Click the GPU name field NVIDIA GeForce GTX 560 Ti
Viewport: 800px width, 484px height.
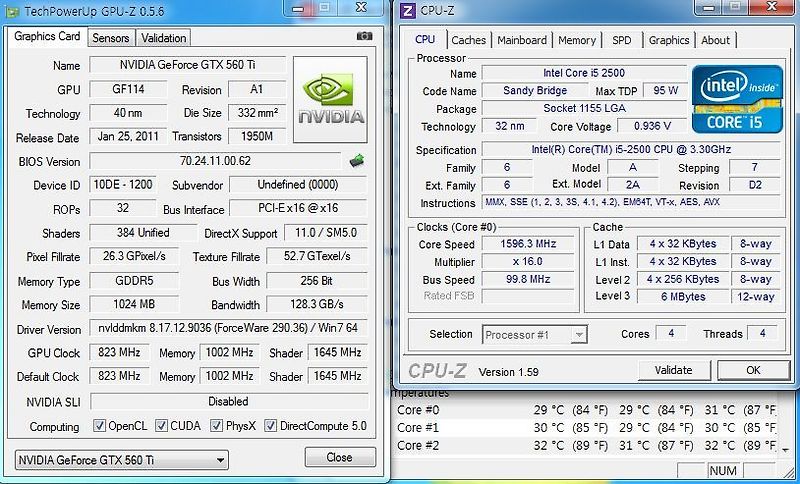188,65
